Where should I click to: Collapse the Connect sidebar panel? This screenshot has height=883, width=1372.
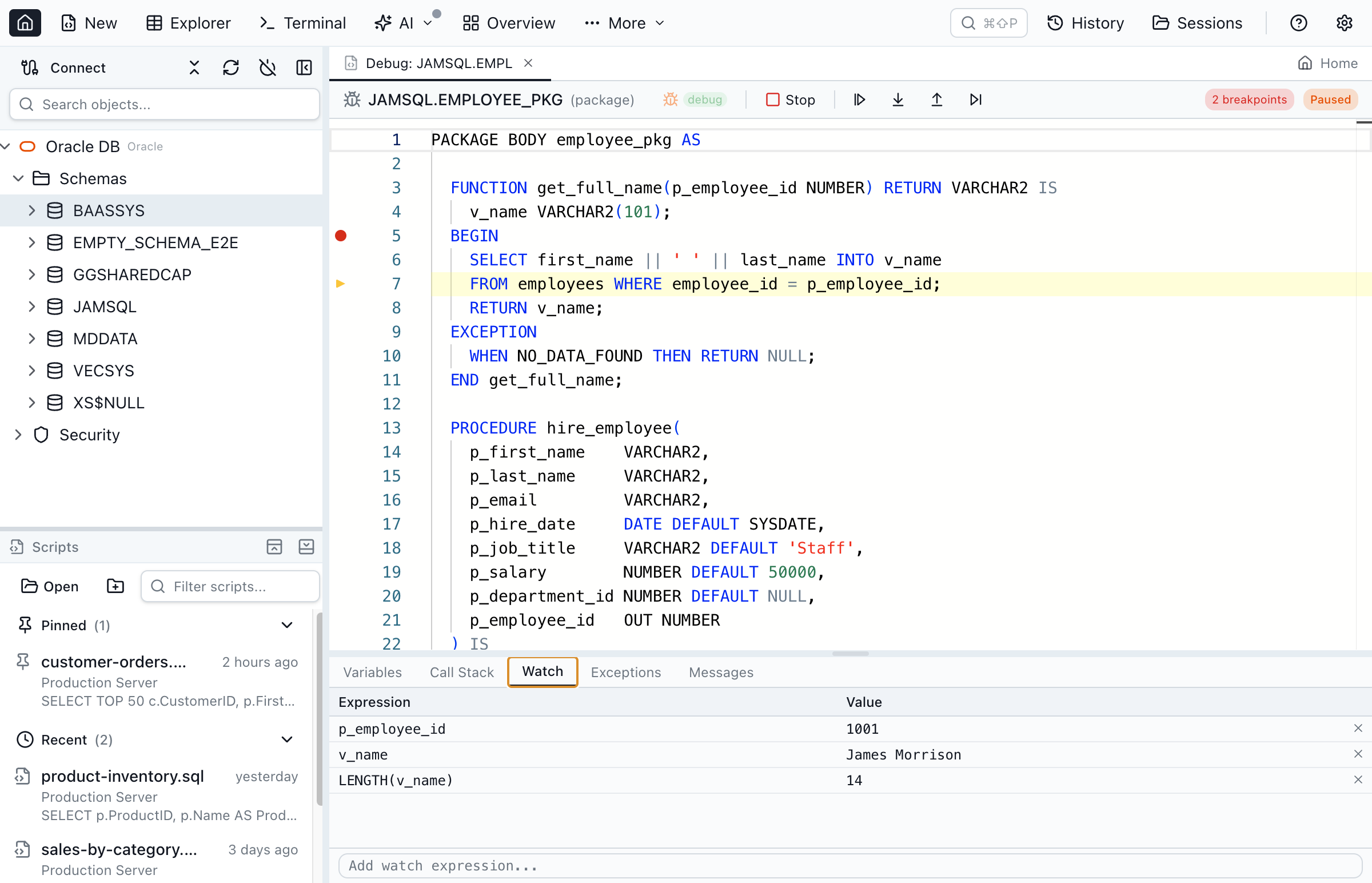coord(304,67)
